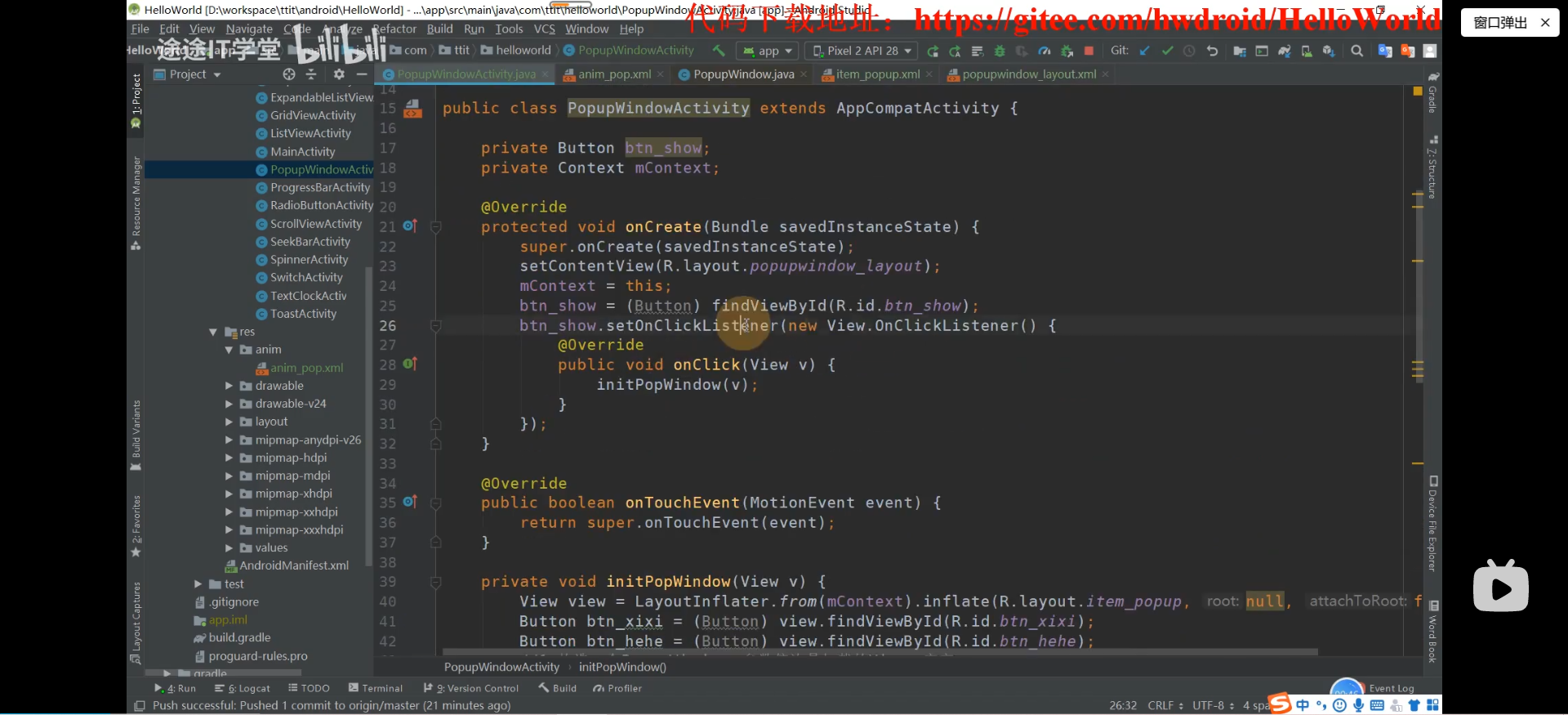
Task: Close the PopupWindowActivity.java tab
Action: click(x=546, y=74)
